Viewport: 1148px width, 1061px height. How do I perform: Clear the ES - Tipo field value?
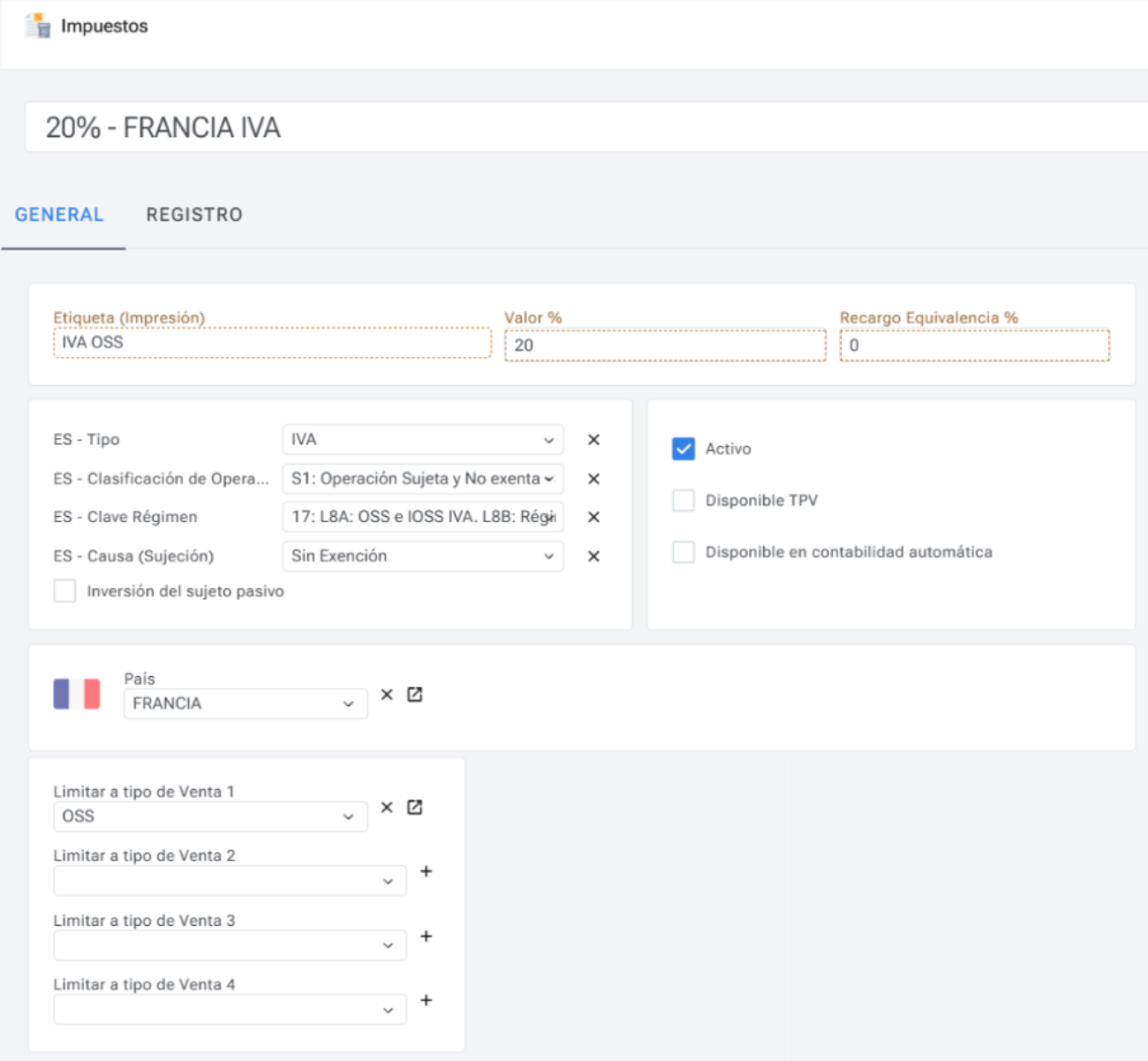(593, 440)
